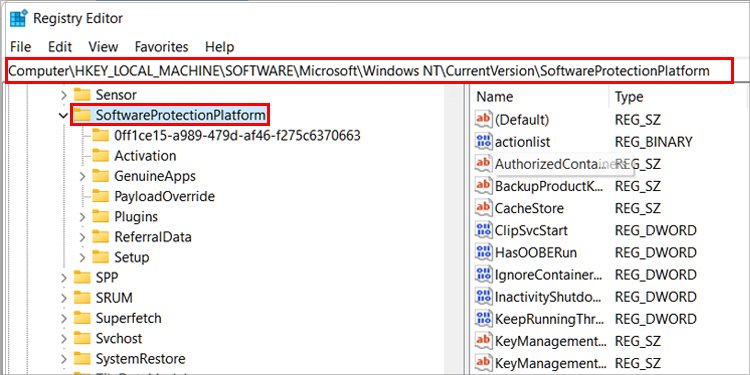The image size is (750, 375).
Task: Select the Sensor key
Action: [x=116, y=95]
